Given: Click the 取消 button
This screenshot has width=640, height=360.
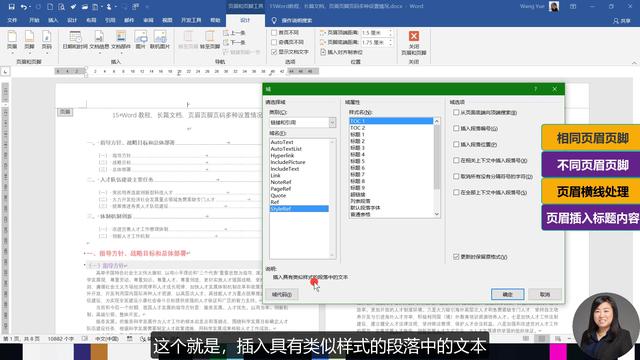Looking at the screenshot, I should coord(545,294).
